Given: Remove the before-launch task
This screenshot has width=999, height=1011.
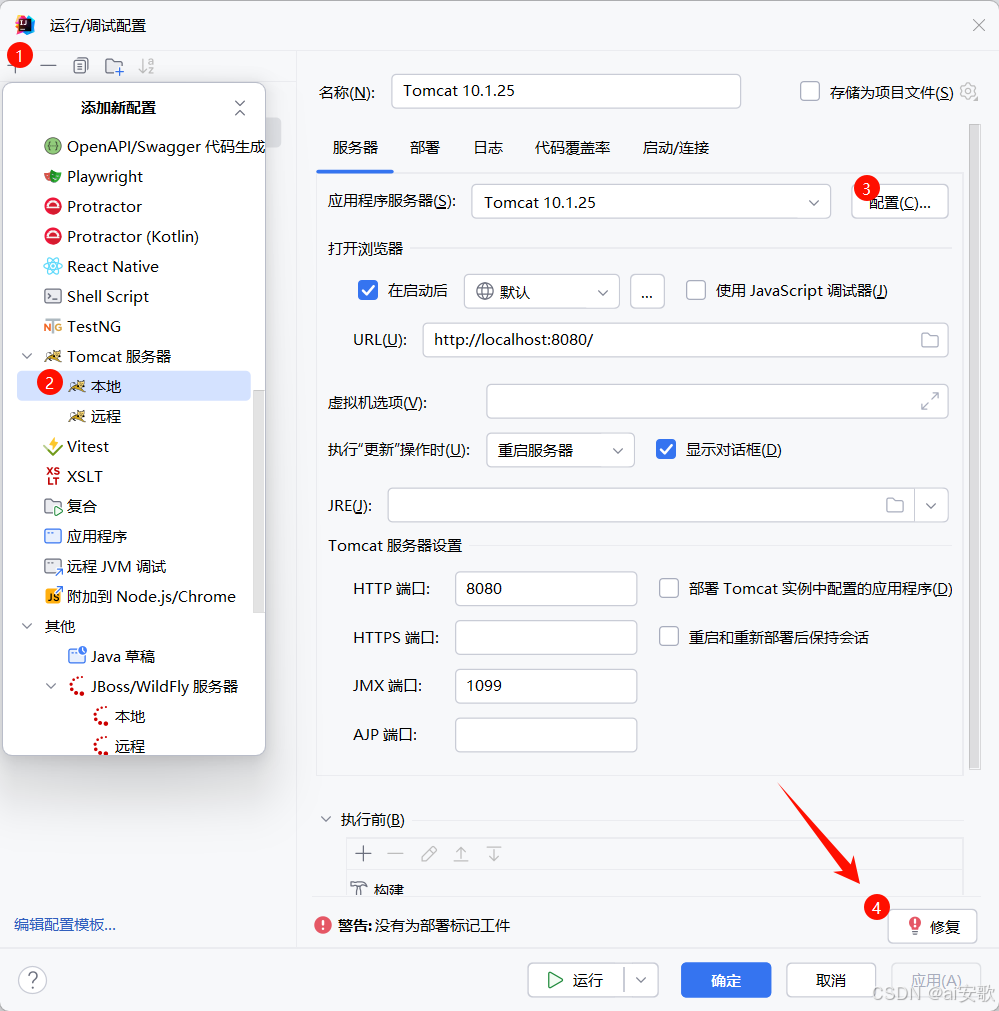Looking at the screenshot, I should point(395,854).
